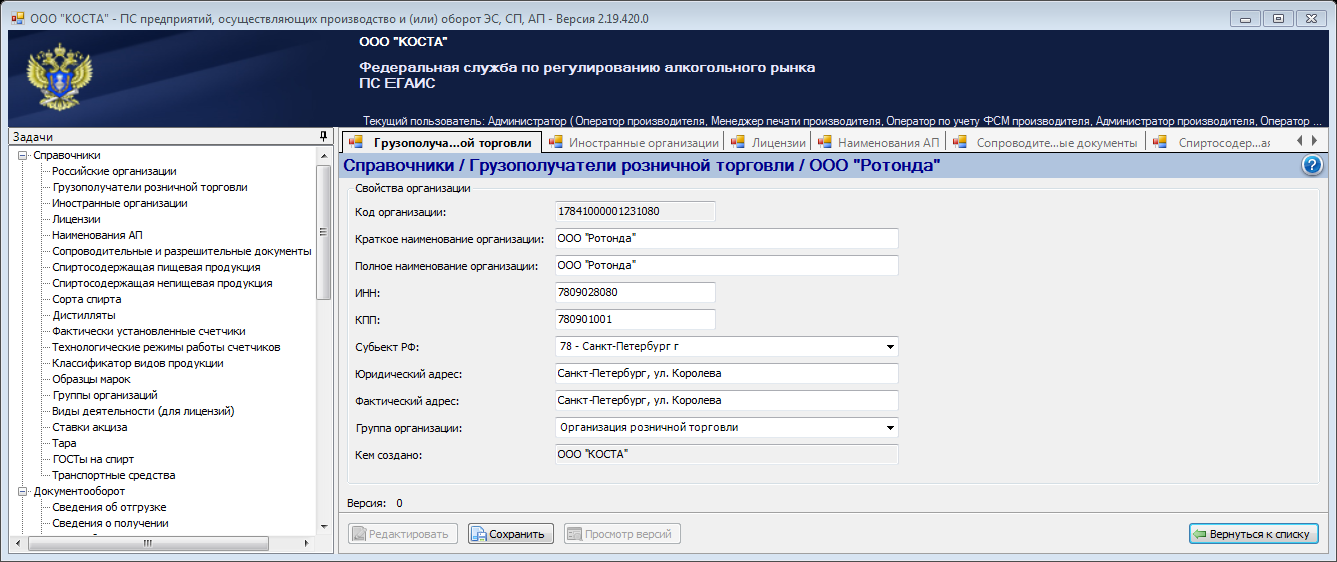
Task: Open Лицензии in the tree
Action: click(x=76, y=219)
